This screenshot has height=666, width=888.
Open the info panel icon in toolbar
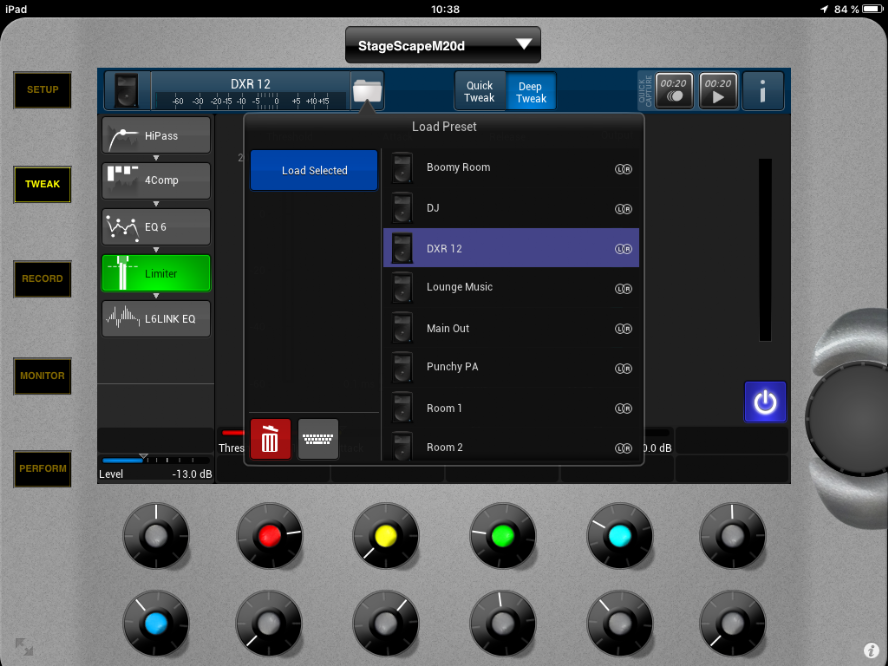coord(763,91)
